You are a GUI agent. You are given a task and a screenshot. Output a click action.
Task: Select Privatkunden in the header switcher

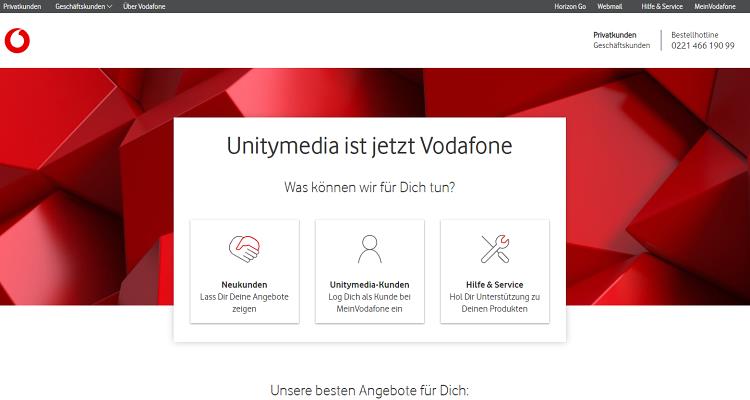pos(615,35)
